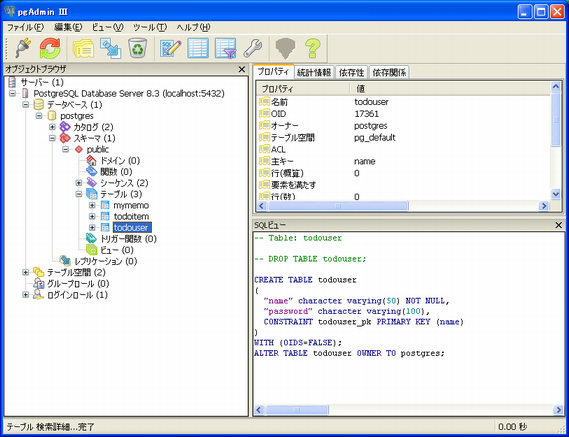
Task: Select the テーブル空間 property row
Action: 404,138
